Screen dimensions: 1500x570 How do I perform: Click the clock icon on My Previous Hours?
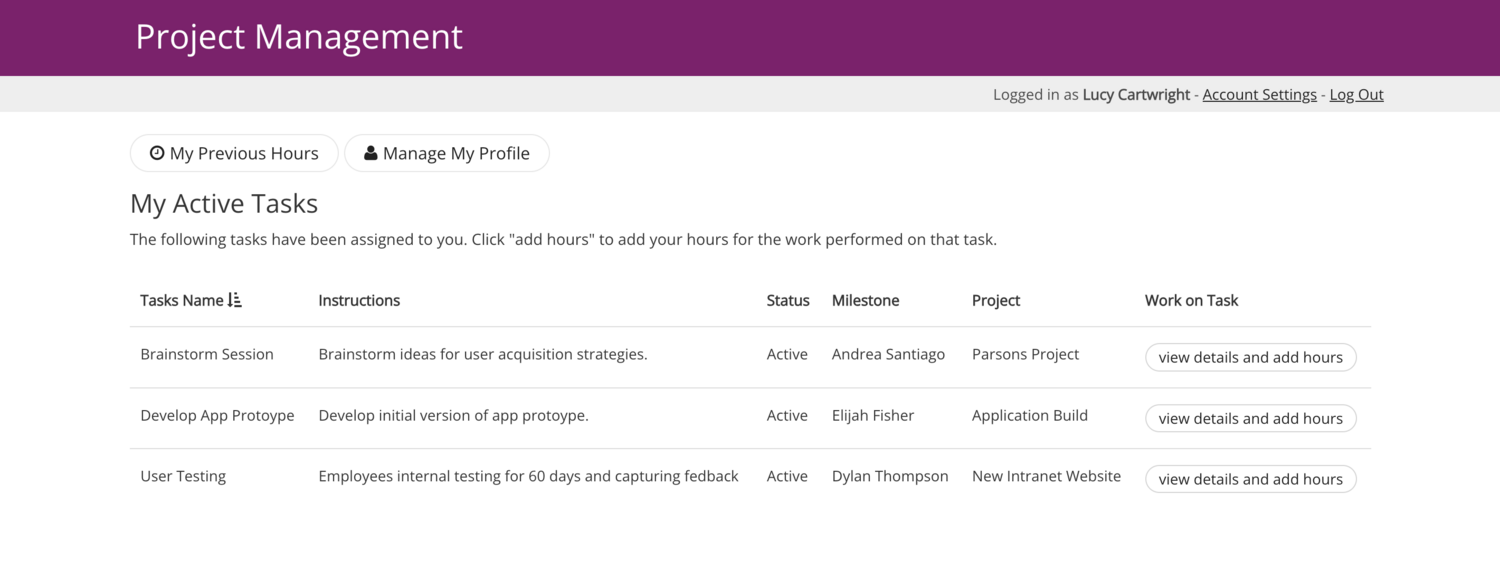click(x=157, y=153)
